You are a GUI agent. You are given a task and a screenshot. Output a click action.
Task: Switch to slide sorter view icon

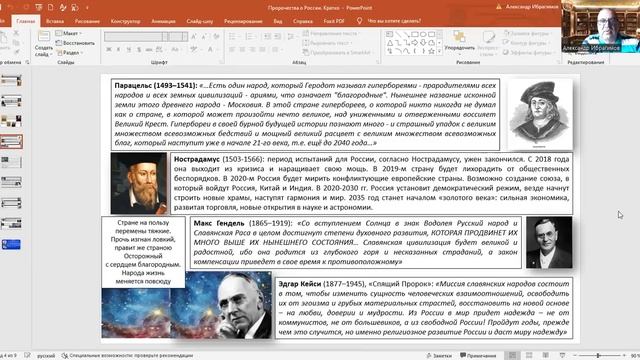[529, 356]
